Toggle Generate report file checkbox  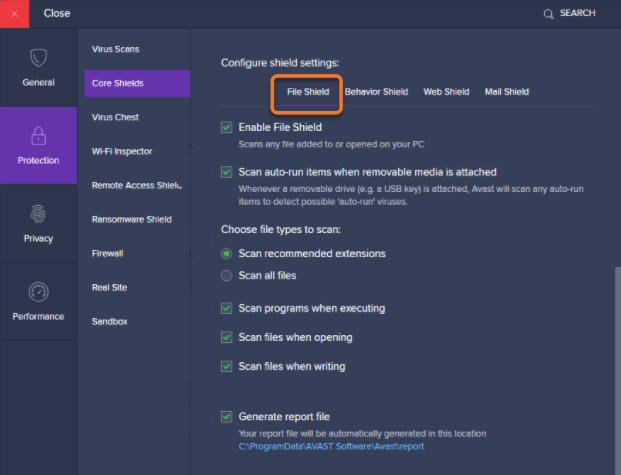pos(227,417)
